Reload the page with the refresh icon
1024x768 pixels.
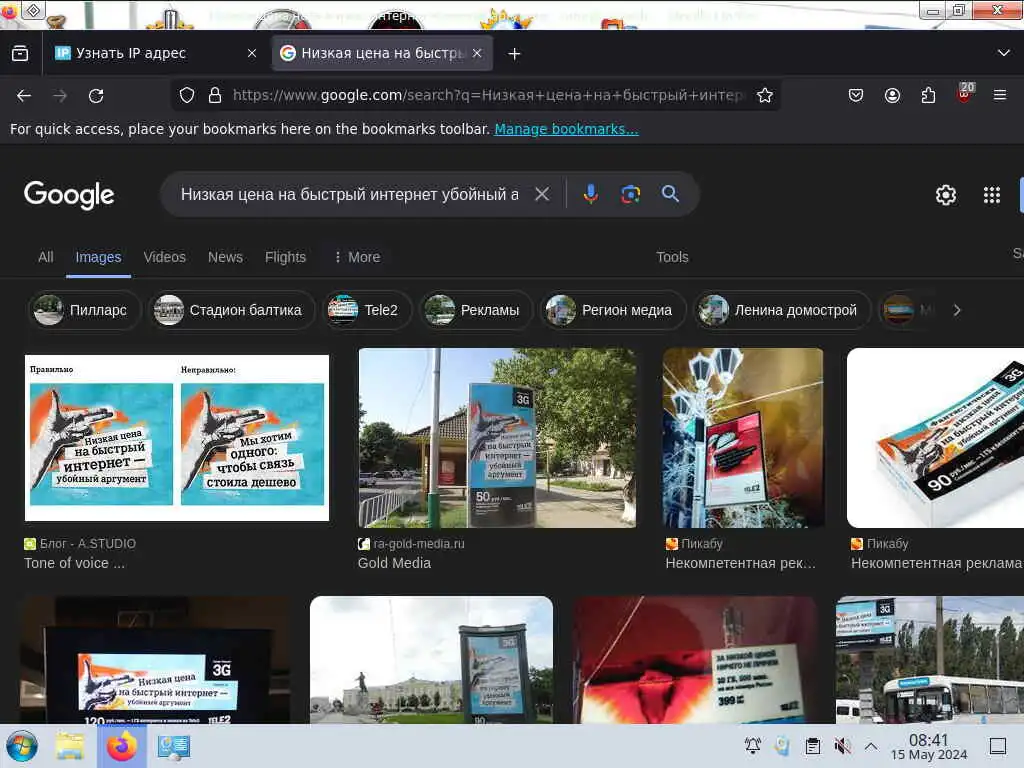[96, 96]
